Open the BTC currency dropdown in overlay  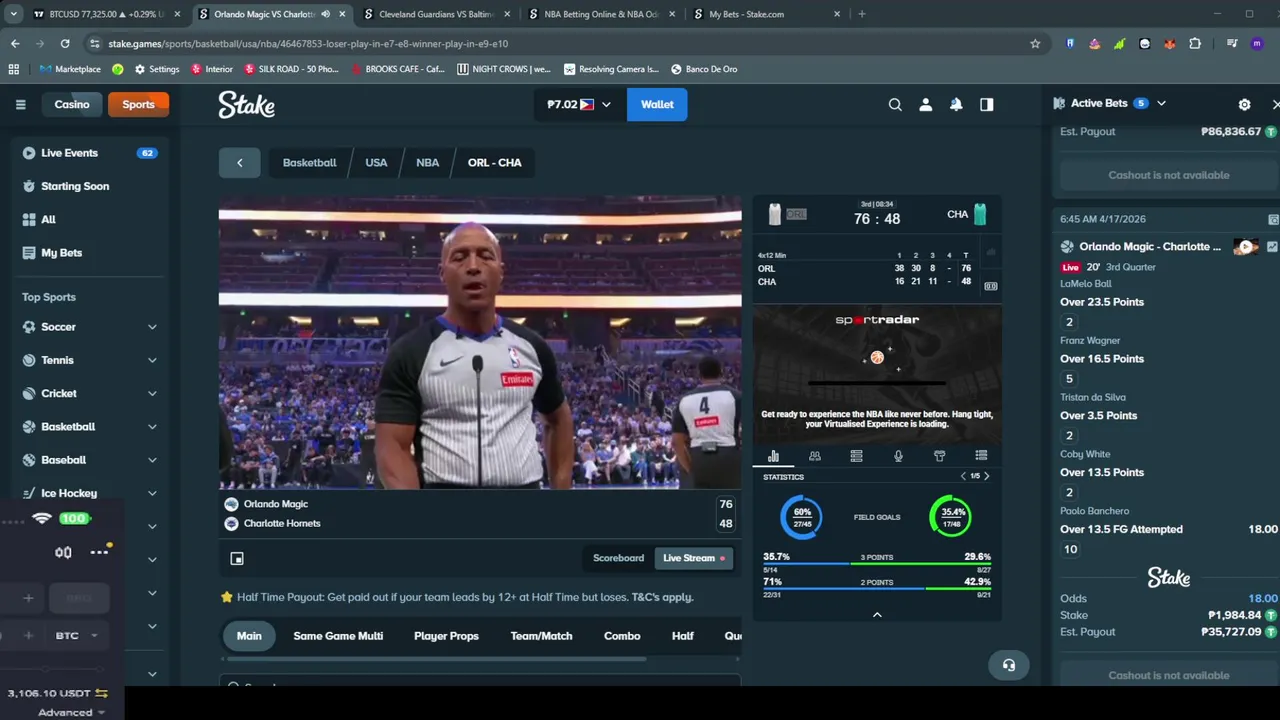point(77,635)
